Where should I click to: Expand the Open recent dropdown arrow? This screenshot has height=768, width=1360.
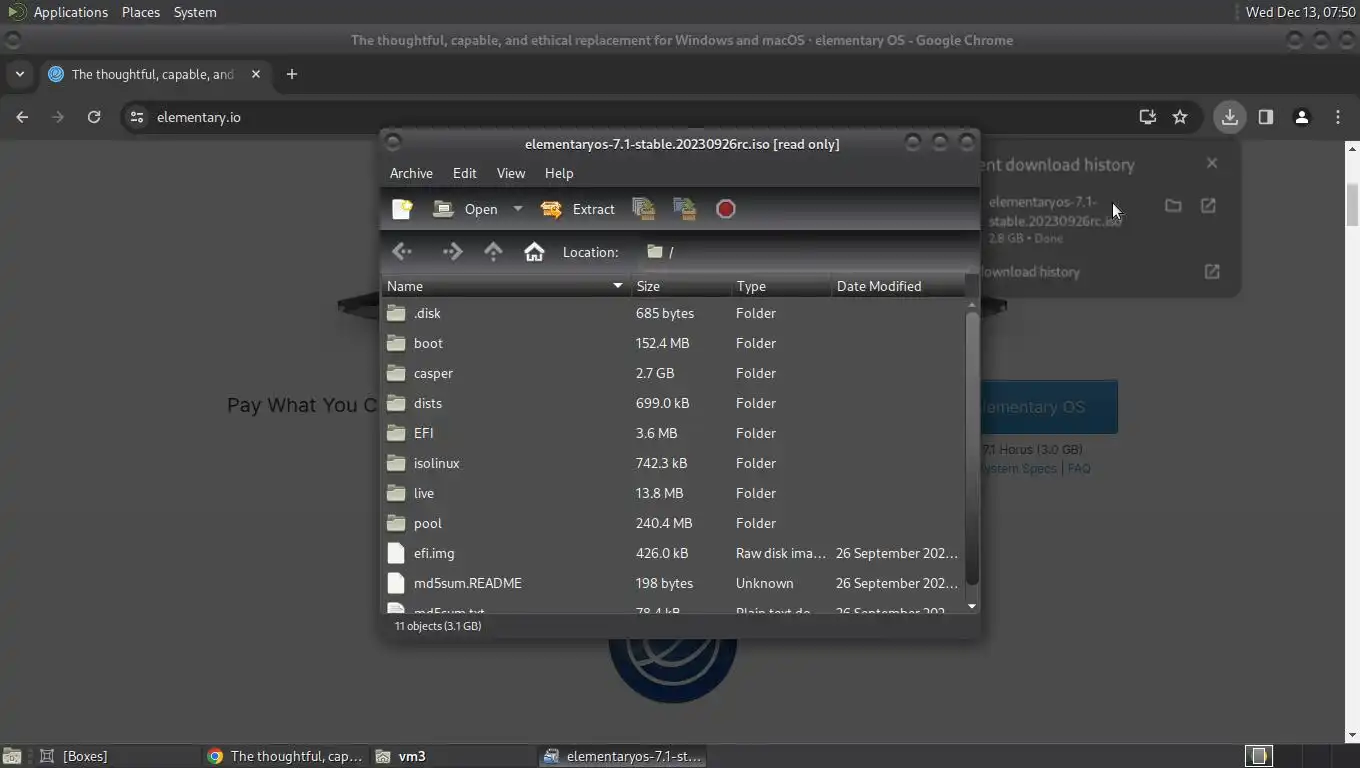[x=517, y=209]
